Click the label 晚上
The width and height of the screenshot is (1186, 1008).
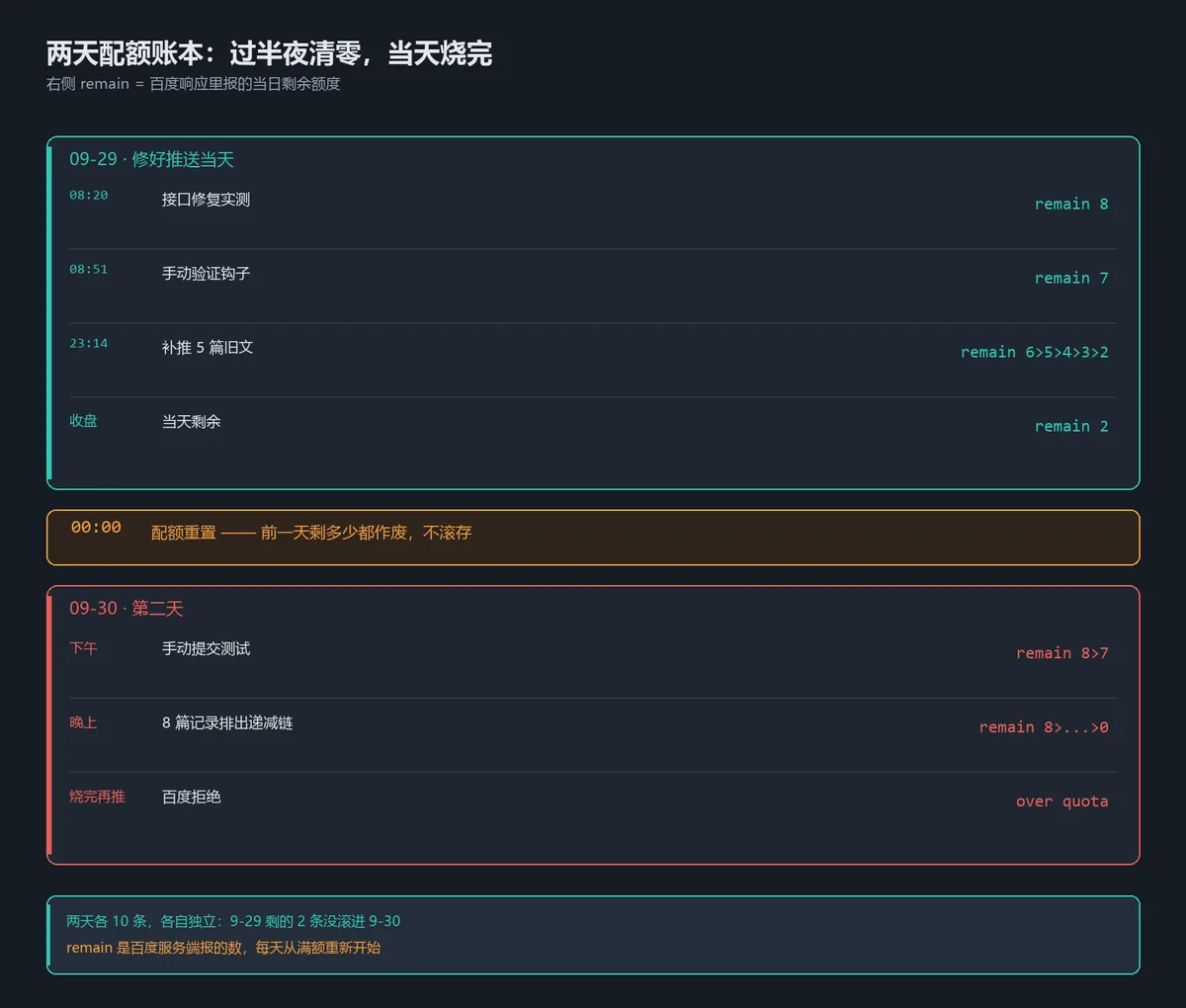tap(83, 722)
